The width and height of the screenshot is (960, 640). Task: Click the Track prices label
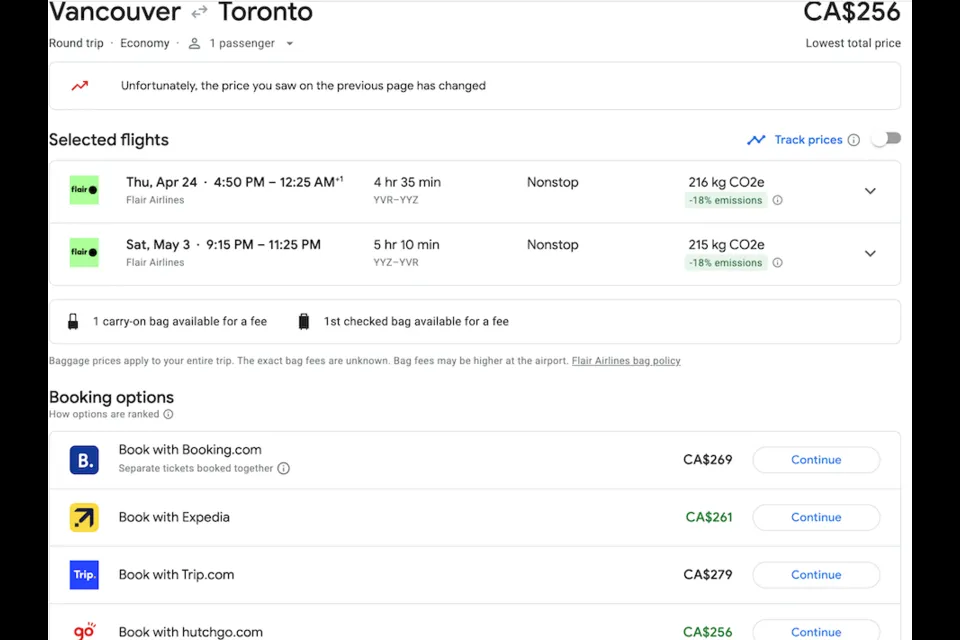808,140
